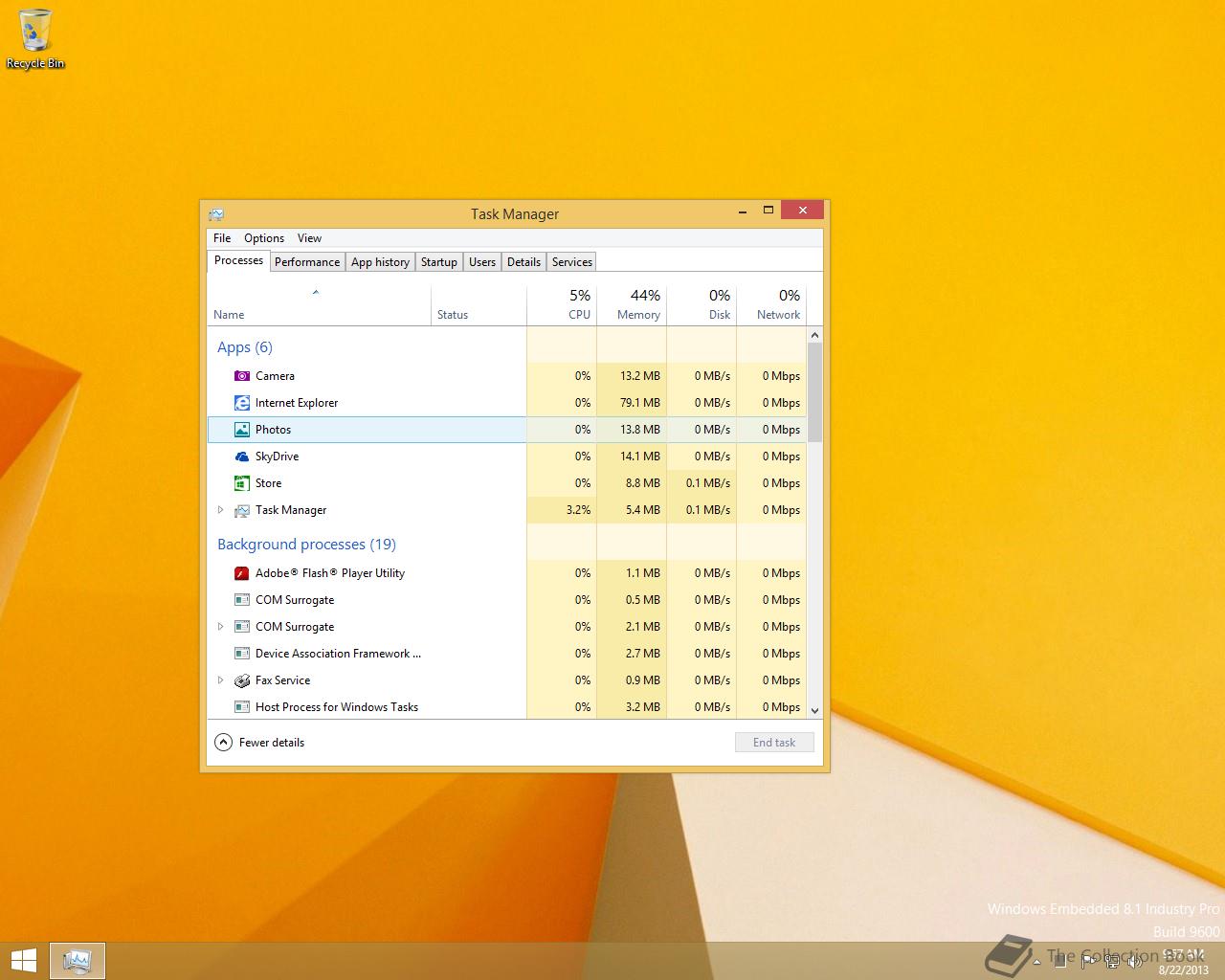Open the View menu
1225x980 pixels.
tap(309, 238)
